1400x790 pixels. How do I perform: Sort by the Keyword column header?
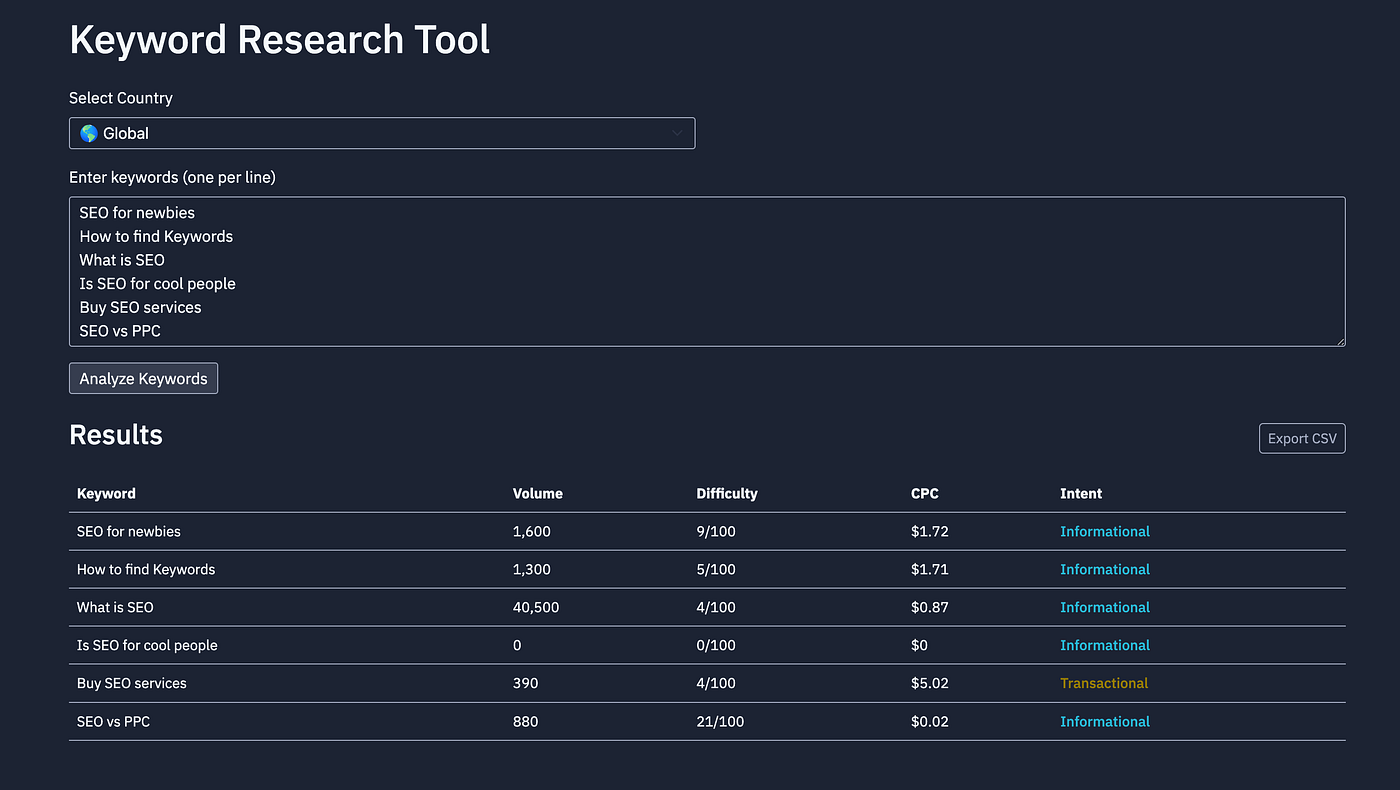[x=106, y=493]
